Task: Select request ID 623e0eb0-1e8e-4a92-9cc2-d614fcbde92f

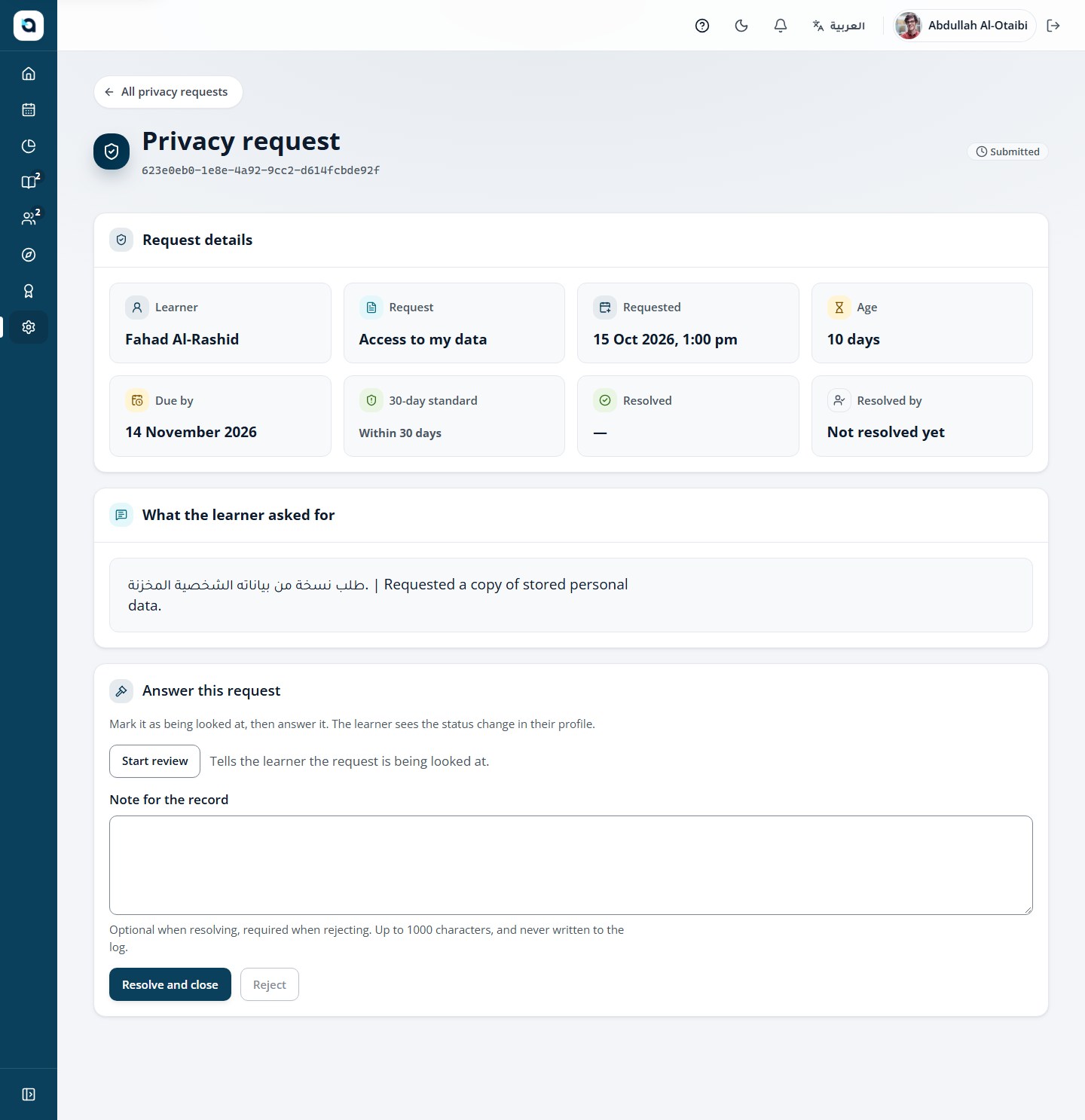Action: [x=261, y=170]
